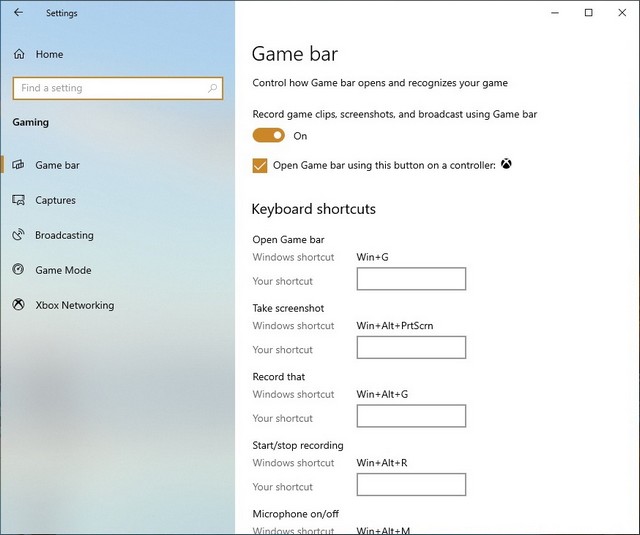Click the Xbox Networking logo icon
This screenshot has width=640, height=535.
pyautogui.click(x=18, y=304)
